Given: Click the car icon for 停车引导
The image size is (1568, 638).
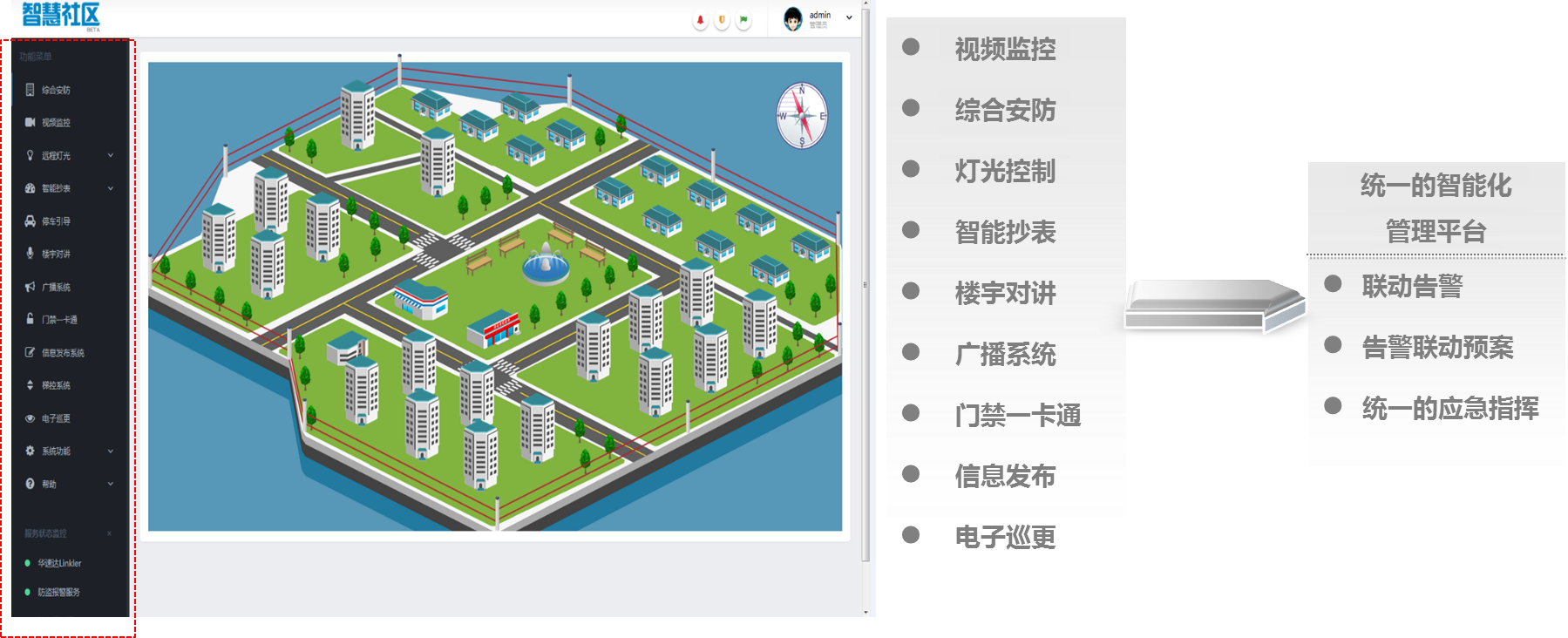Looking at the screenshot, I should 31,221.
